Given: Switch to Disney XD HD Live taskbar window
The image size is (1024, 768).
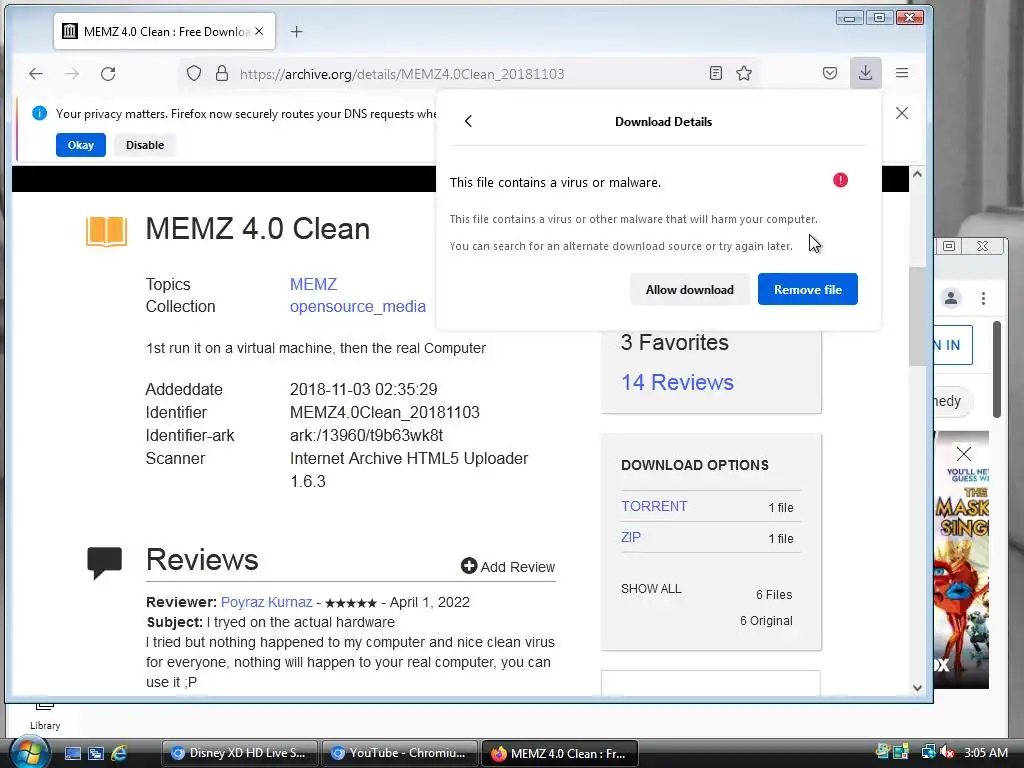Looking at the screenshot, I should [x=239, y=753].
